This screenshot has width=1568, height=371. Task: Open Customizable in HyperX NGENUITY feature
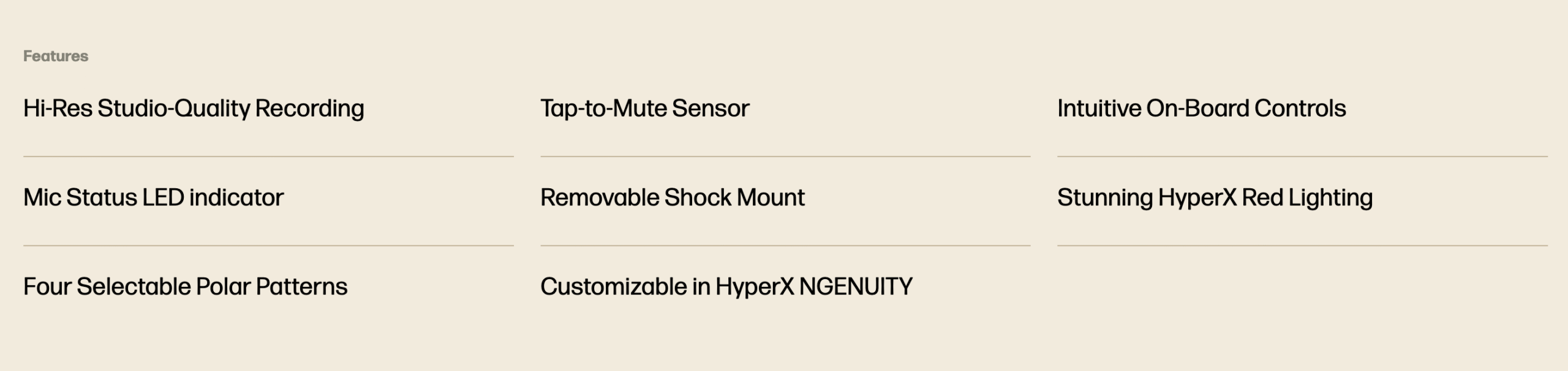(726, 287)
